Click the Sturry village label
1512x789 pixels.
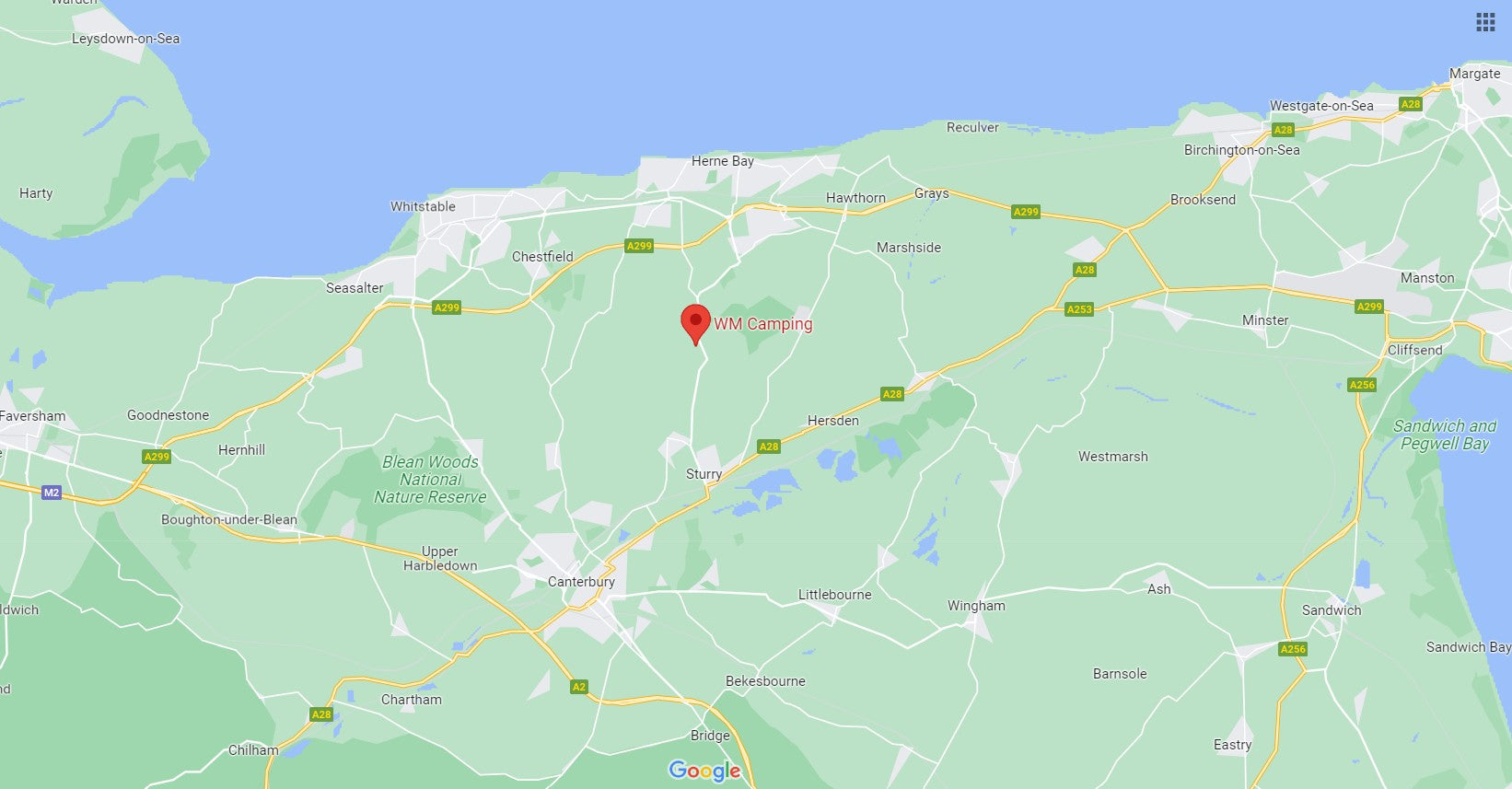pyautogui.click(x=704, y=474)
